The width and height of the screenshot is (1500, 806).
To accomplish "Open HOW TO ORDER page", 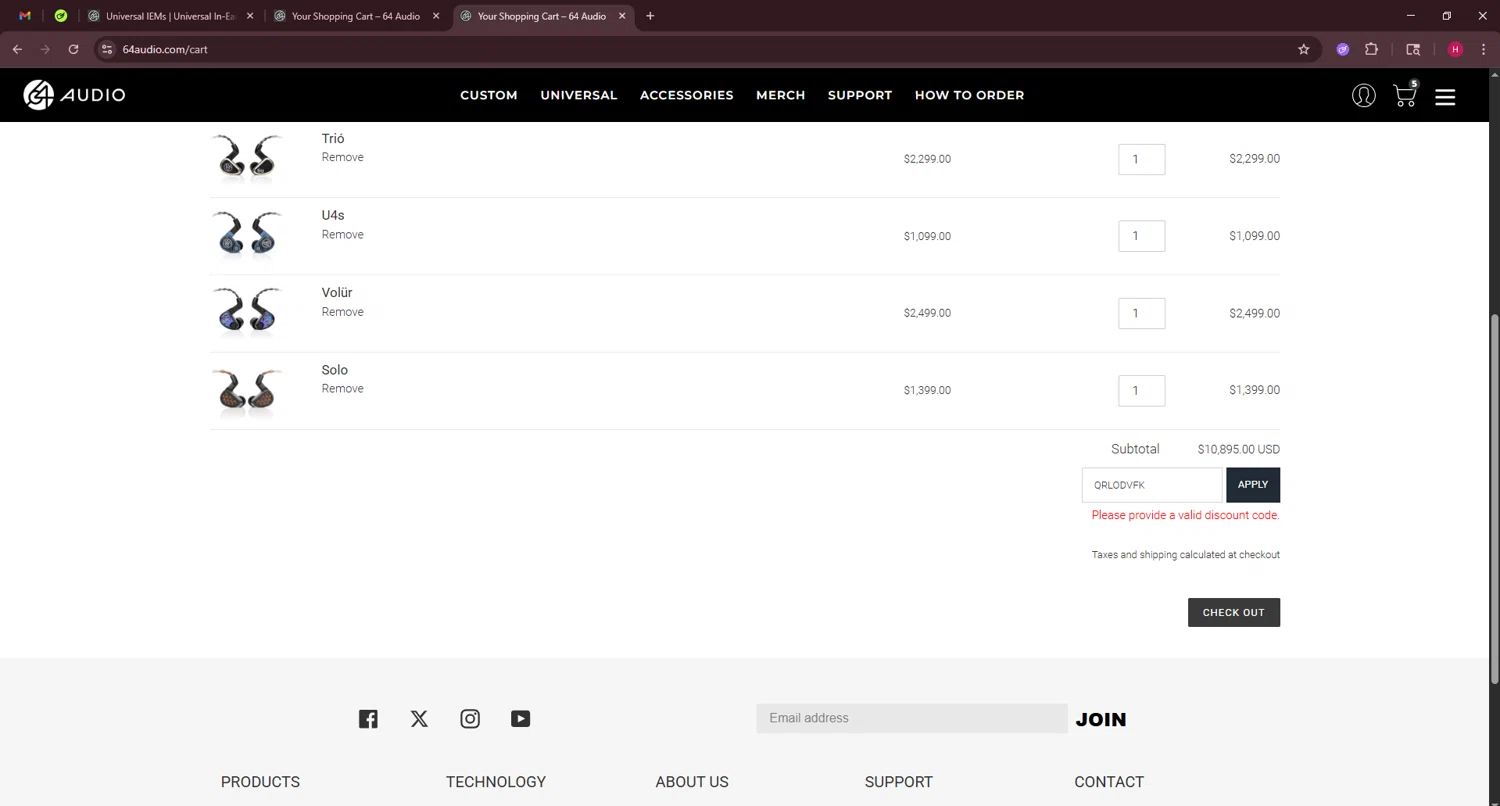I will coord(969,95).
